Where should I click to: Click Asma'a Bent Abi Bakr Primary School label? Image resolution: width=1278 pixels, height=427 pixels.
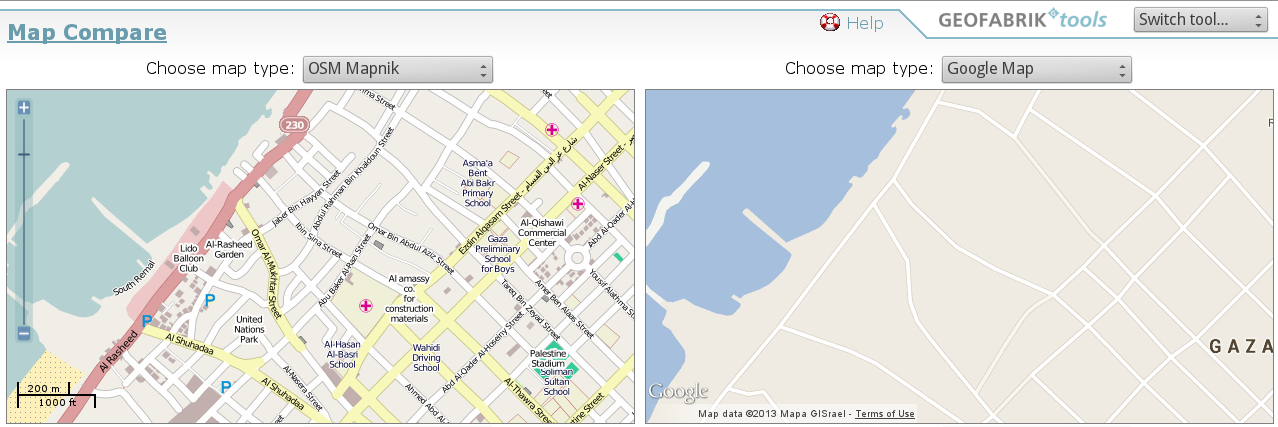pyautogui.click(x=478, y=183)
